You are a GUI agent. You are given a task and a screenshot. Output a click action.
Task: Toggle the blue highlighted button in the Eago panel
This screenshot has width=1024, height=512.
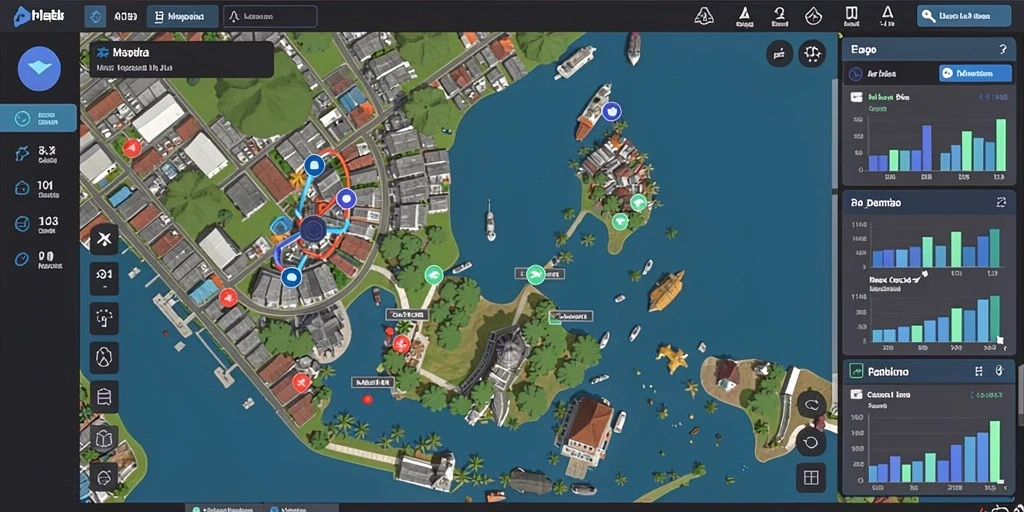[x=975, y=73]
